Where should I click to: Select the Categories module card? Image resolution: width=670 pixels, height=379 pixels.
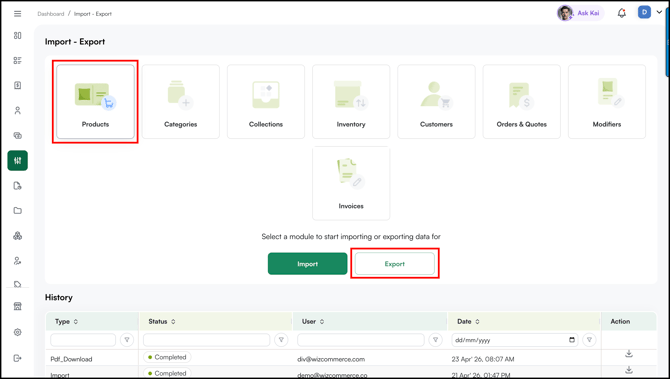coord(181,102)
